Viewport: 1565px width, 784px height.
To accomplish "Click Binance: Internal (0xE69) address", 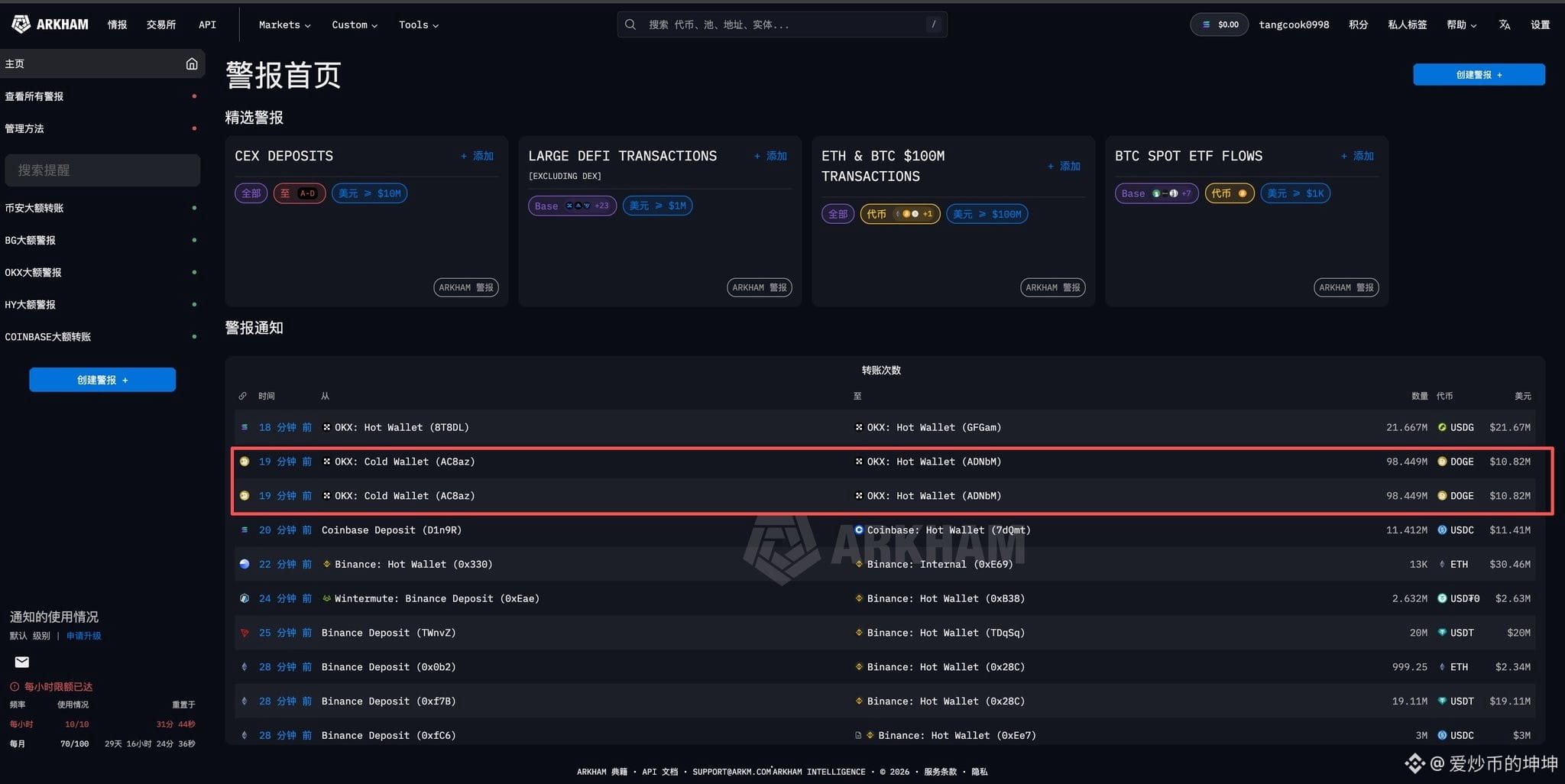I will [x=939, y=564].
